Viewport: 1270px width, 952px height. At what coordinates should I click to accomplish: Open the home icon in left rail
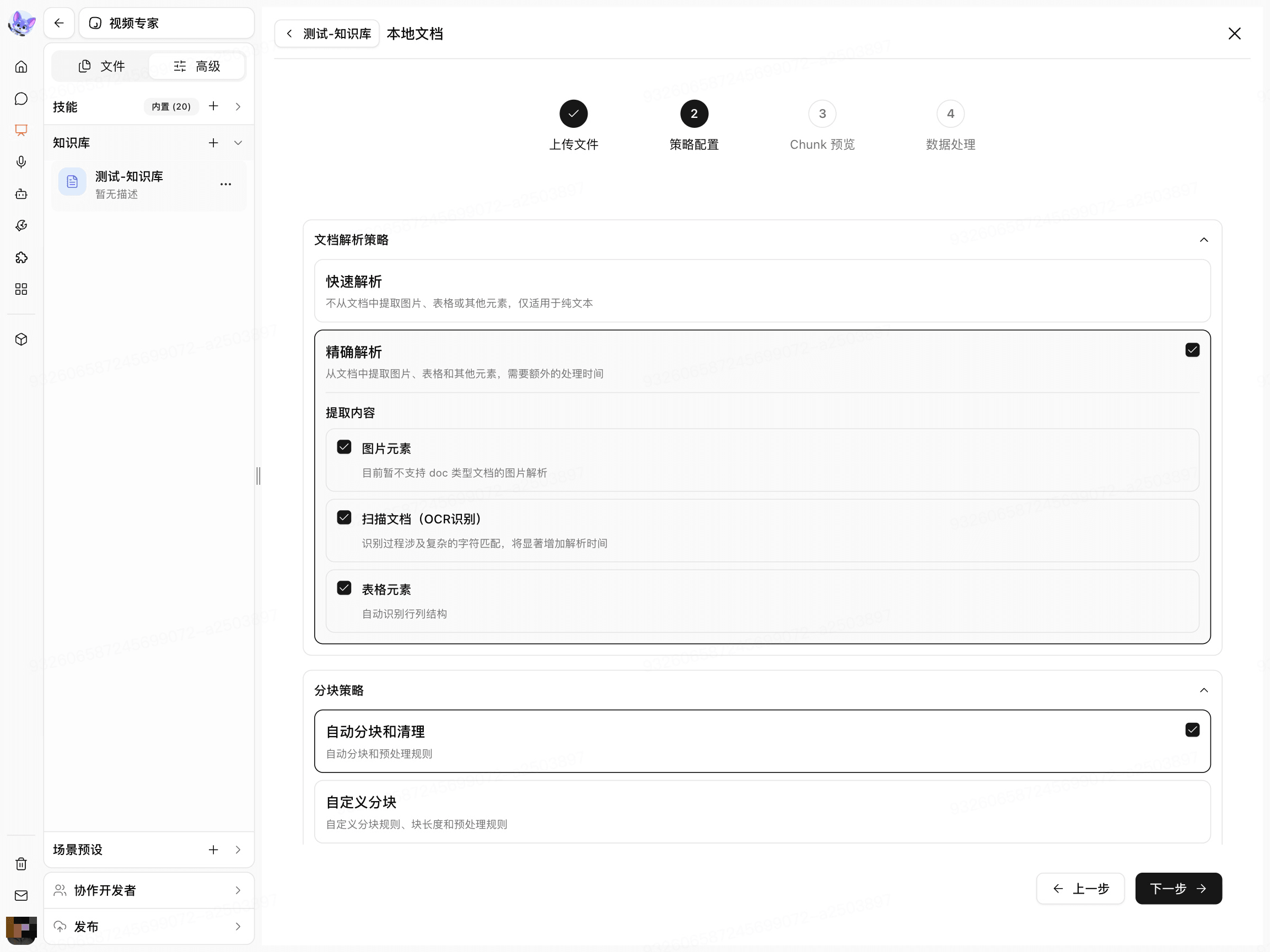(x=21, y=67)
